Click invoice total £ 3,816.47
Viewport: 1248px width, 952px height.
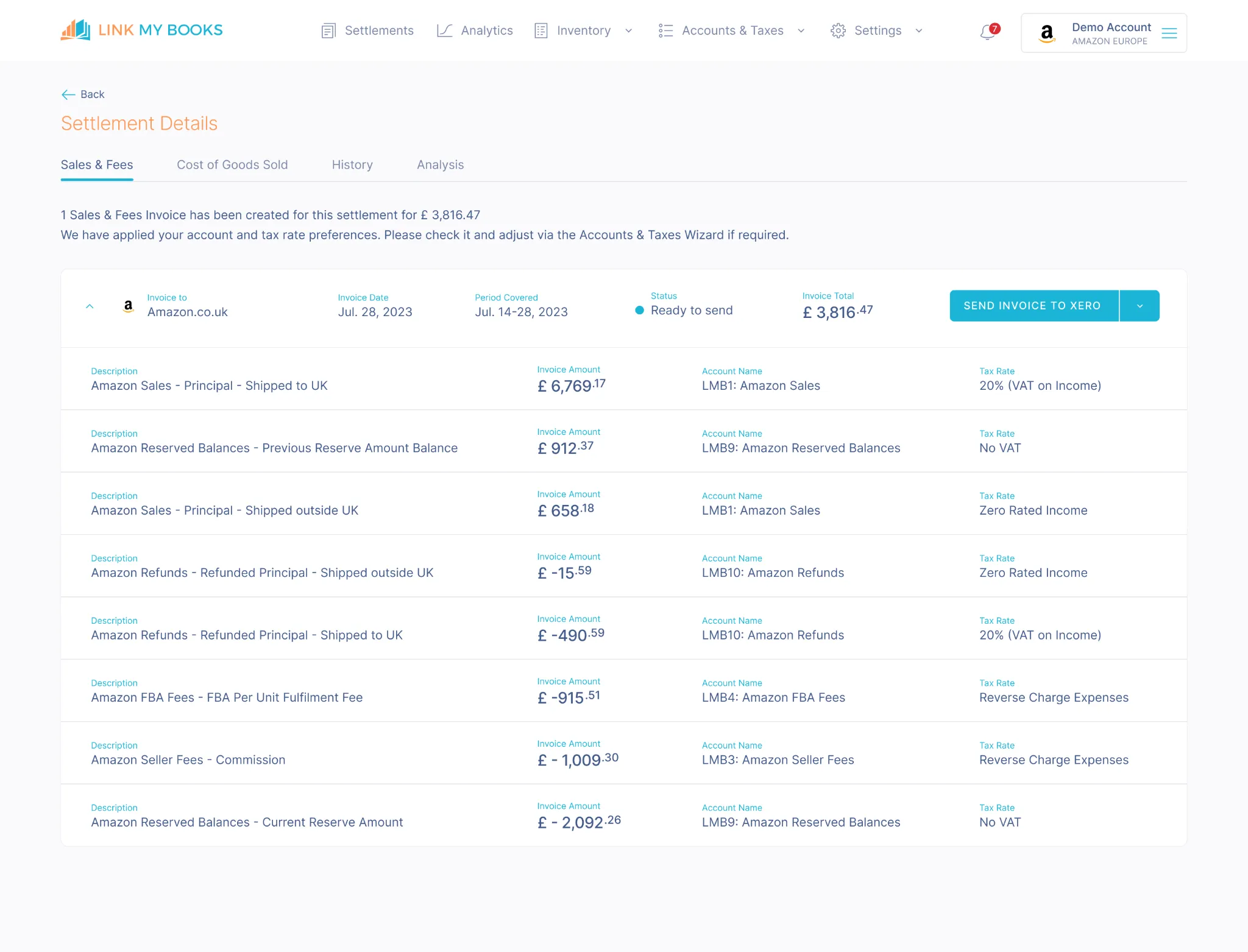(x=838, y=312)
